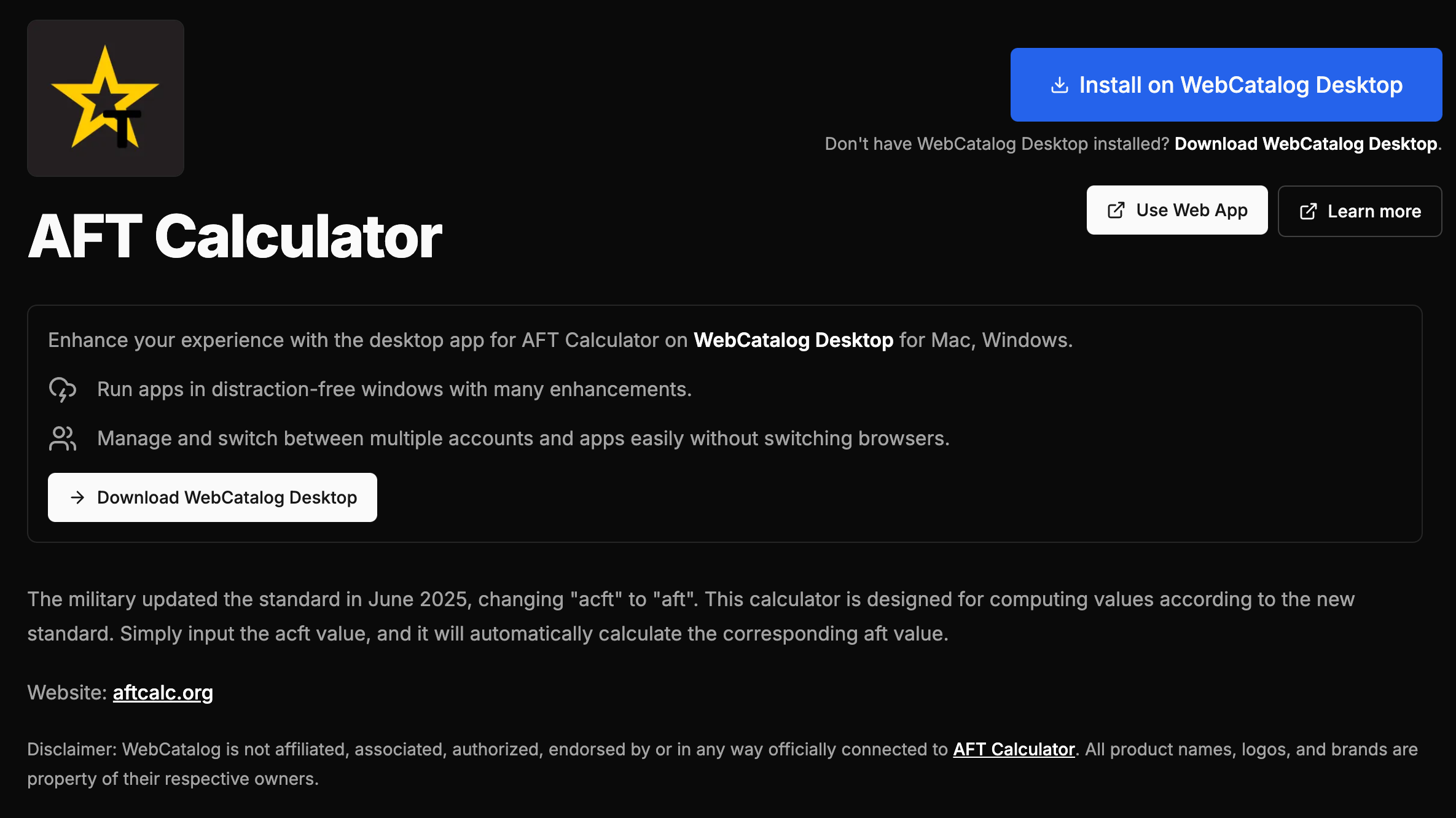The width and height of the screenshot is (1456, 818).
Task: Follow the bold WebCatalog Desktop link in the info box
Action: (793, 340)
